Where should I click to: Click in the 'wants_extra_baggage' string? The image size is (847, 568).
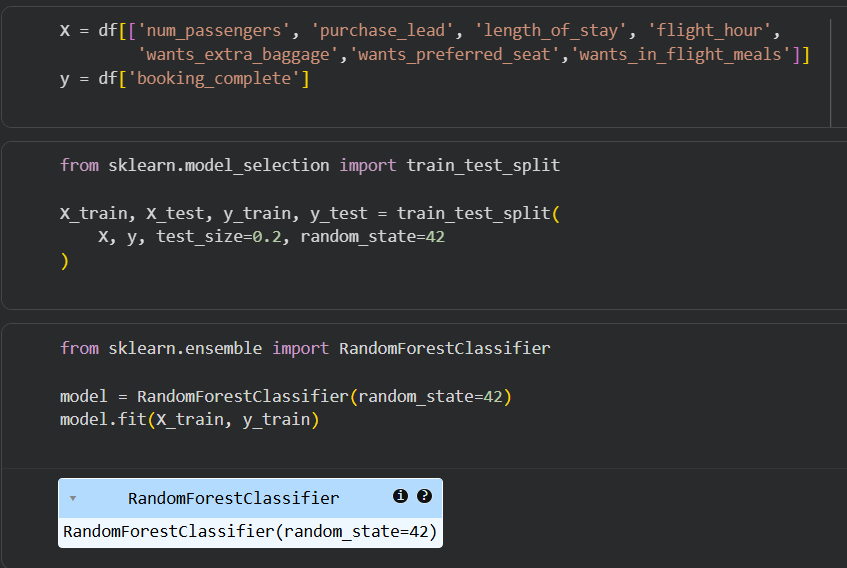[x=238, y=55]
